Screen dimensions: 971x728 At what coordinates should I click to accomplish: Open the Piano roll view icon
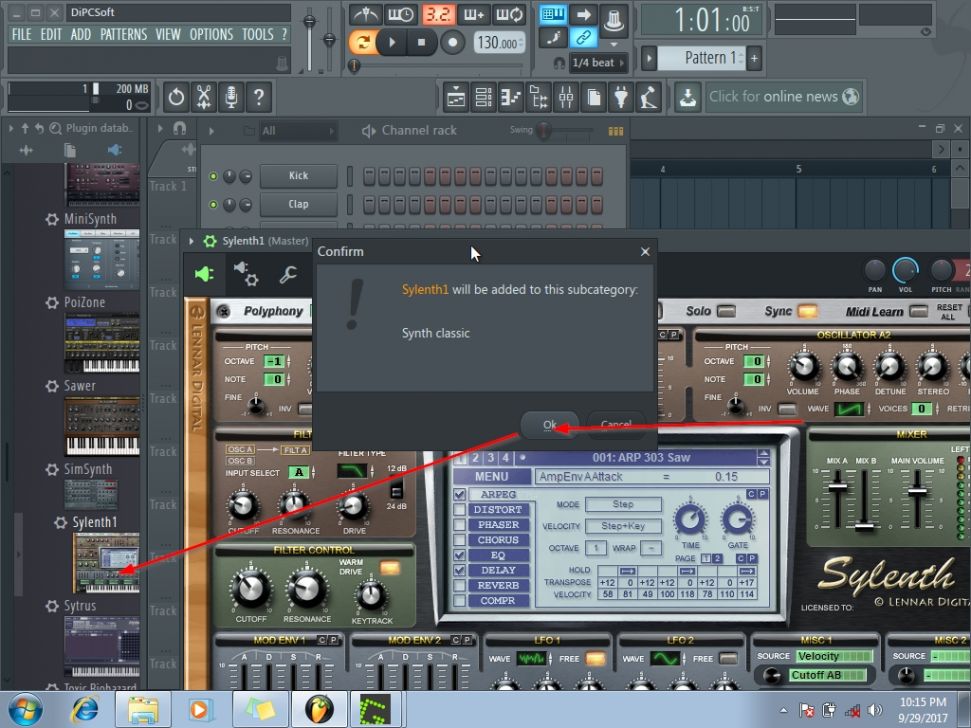(511, 97)
